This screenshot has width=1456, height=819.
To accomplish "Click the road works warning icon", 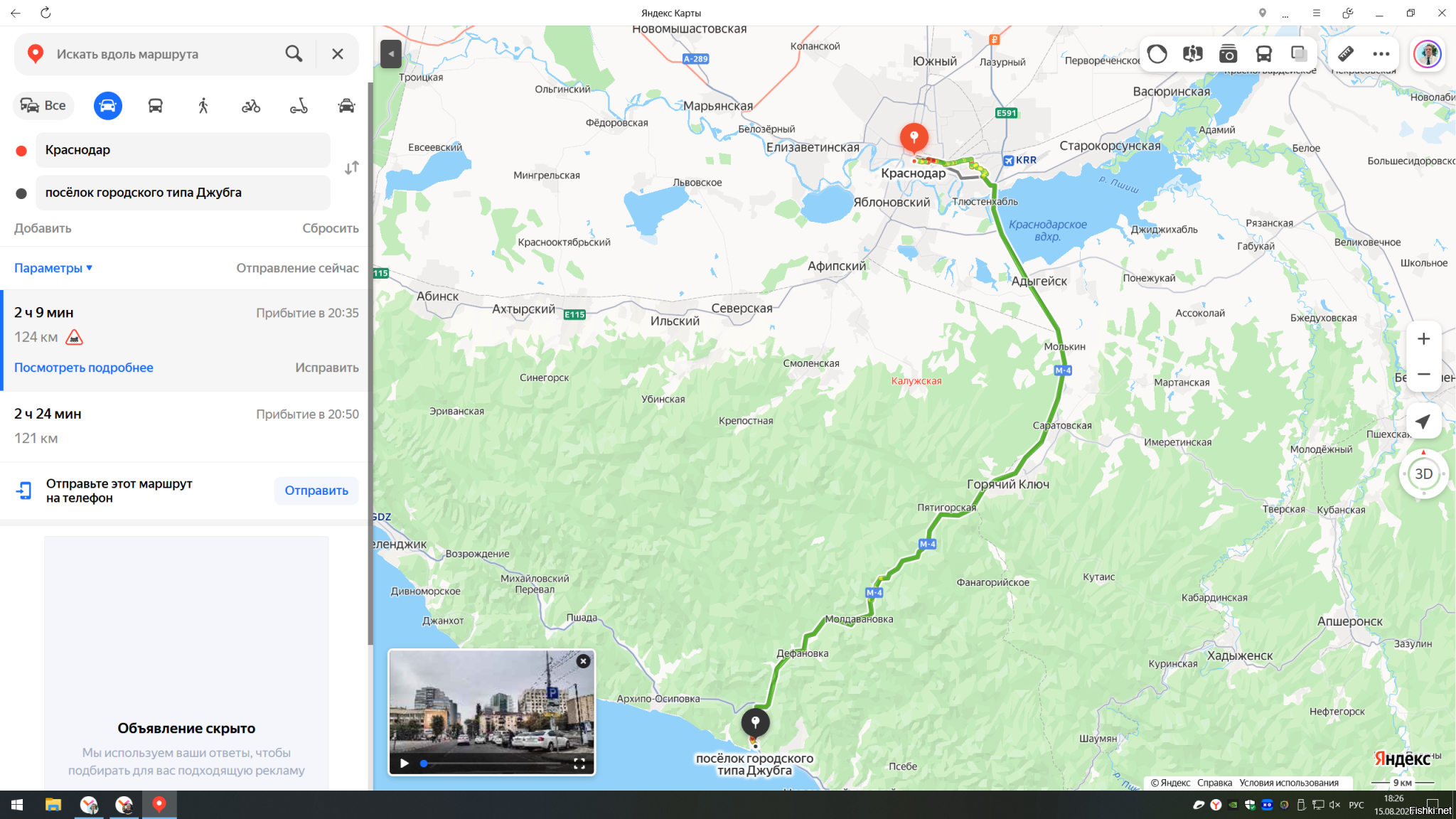I will [74, 337].
